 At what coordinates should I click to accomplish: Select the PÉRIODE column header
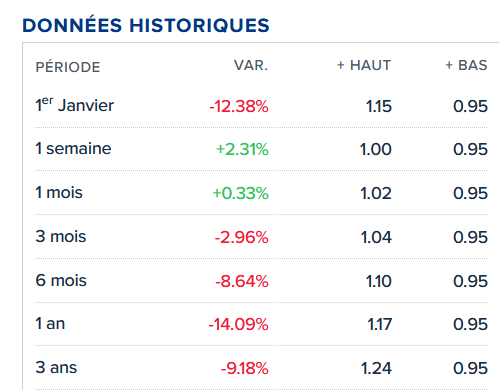[x=68, y=66]
